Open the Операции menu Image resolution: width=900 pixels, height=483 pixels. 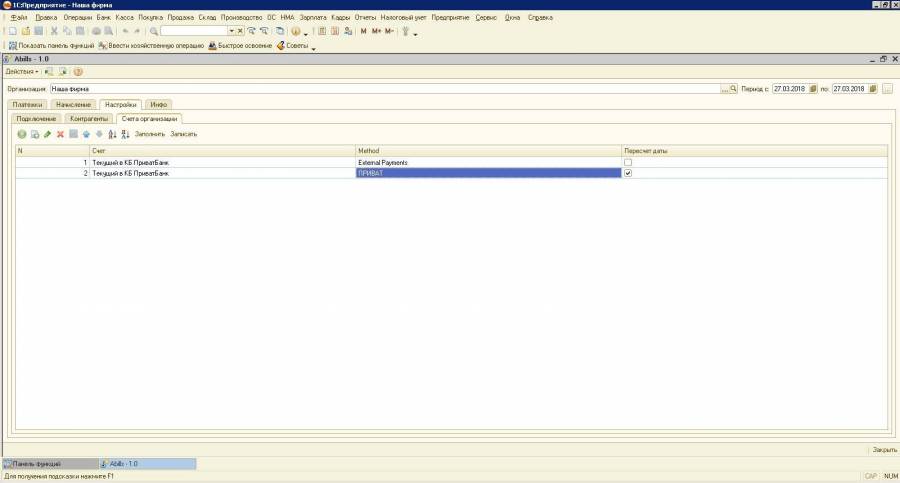[77, 18]
